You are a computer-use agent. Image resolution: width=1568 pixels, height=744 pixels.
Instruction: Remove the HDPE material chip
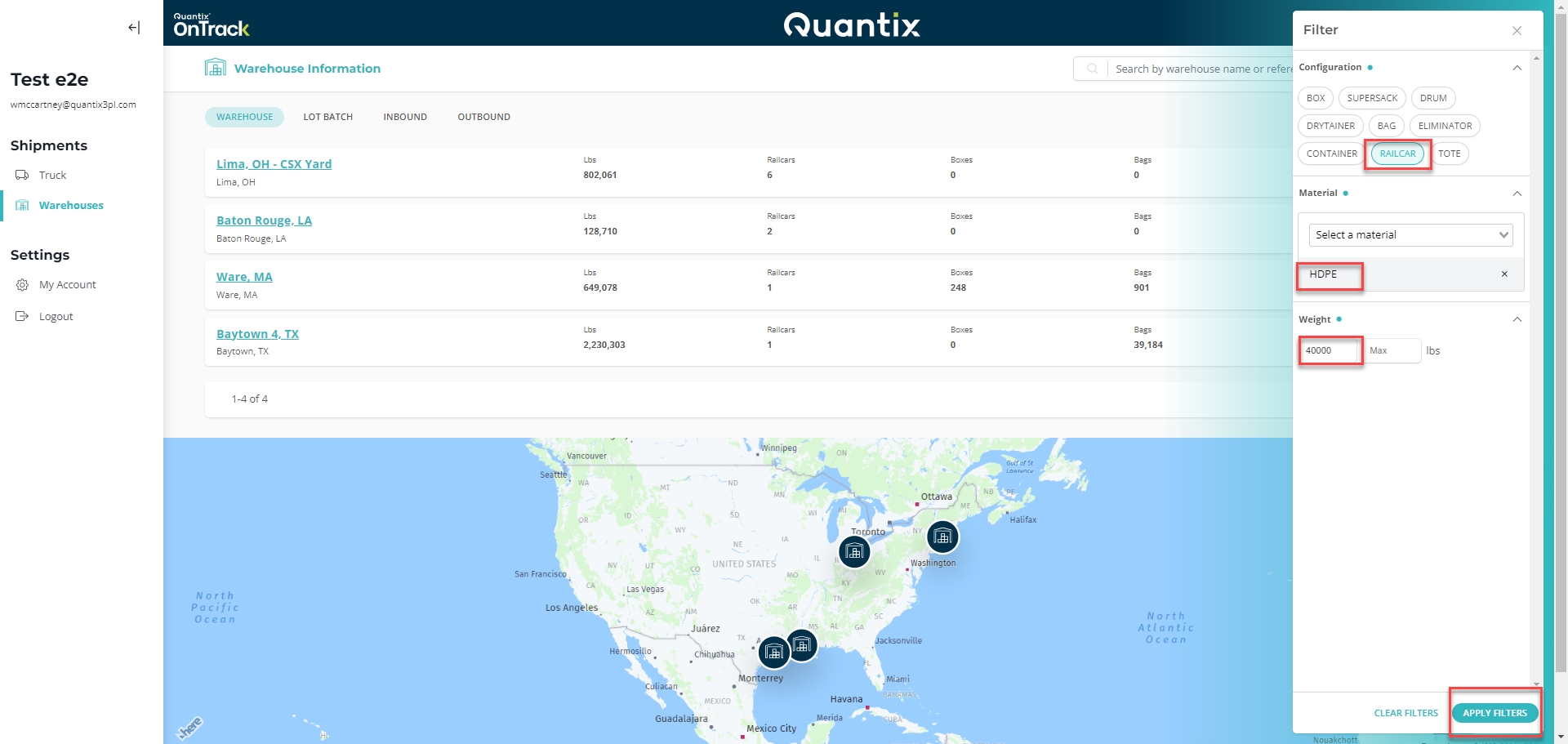[x=1503, y=274]
